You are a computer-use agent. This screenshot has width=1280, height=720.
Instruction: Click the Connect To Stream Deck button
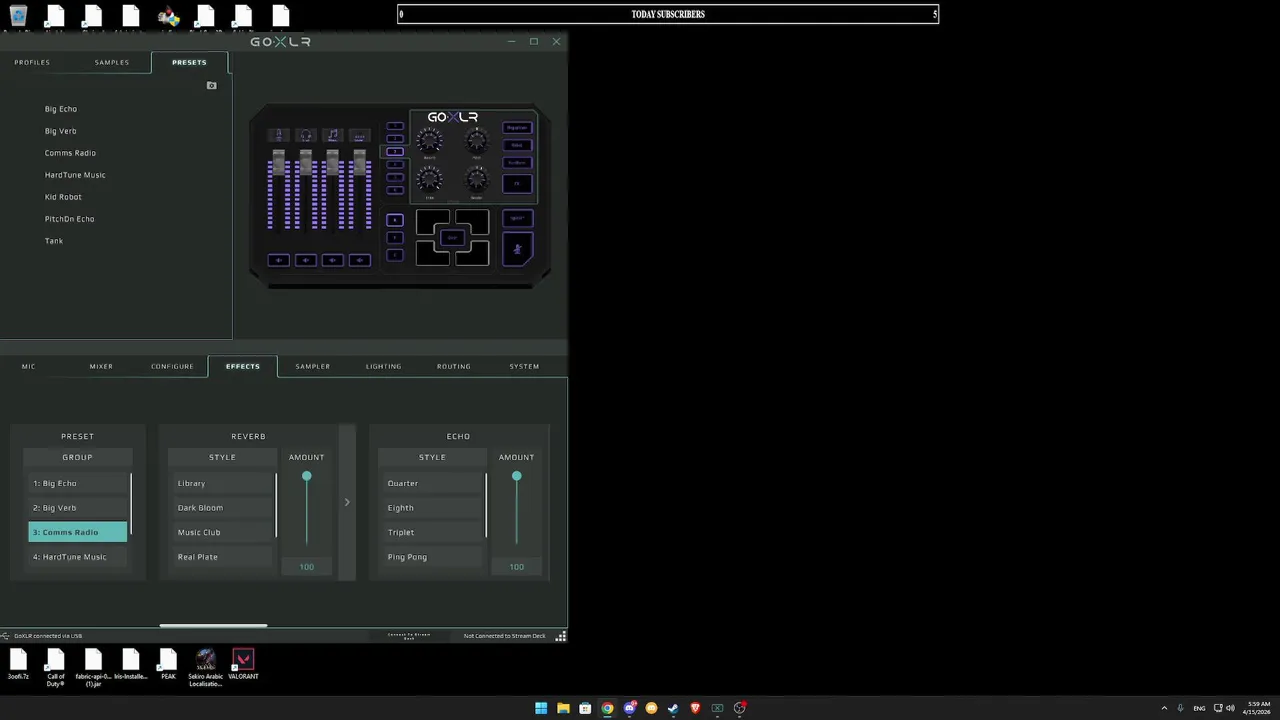[x=409, y=635]
